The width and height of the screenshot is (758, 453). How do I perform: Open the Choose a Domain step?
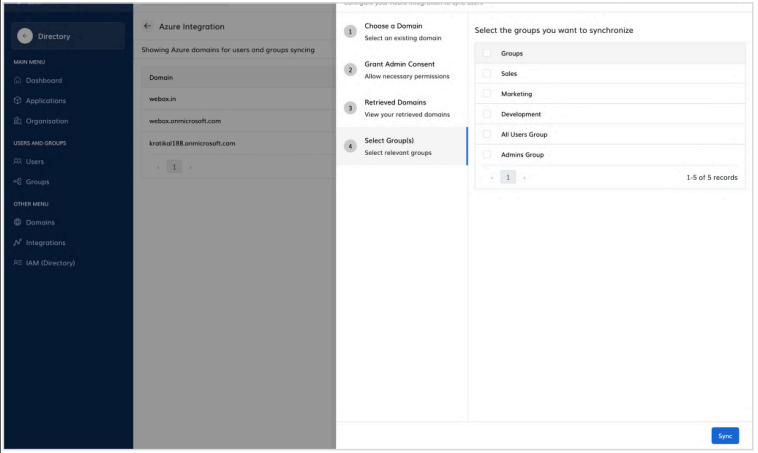(x=400, y=32)
